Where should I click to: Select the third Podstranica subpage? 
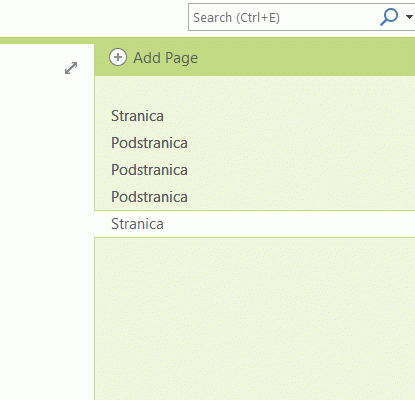click(x=149, y=197)
